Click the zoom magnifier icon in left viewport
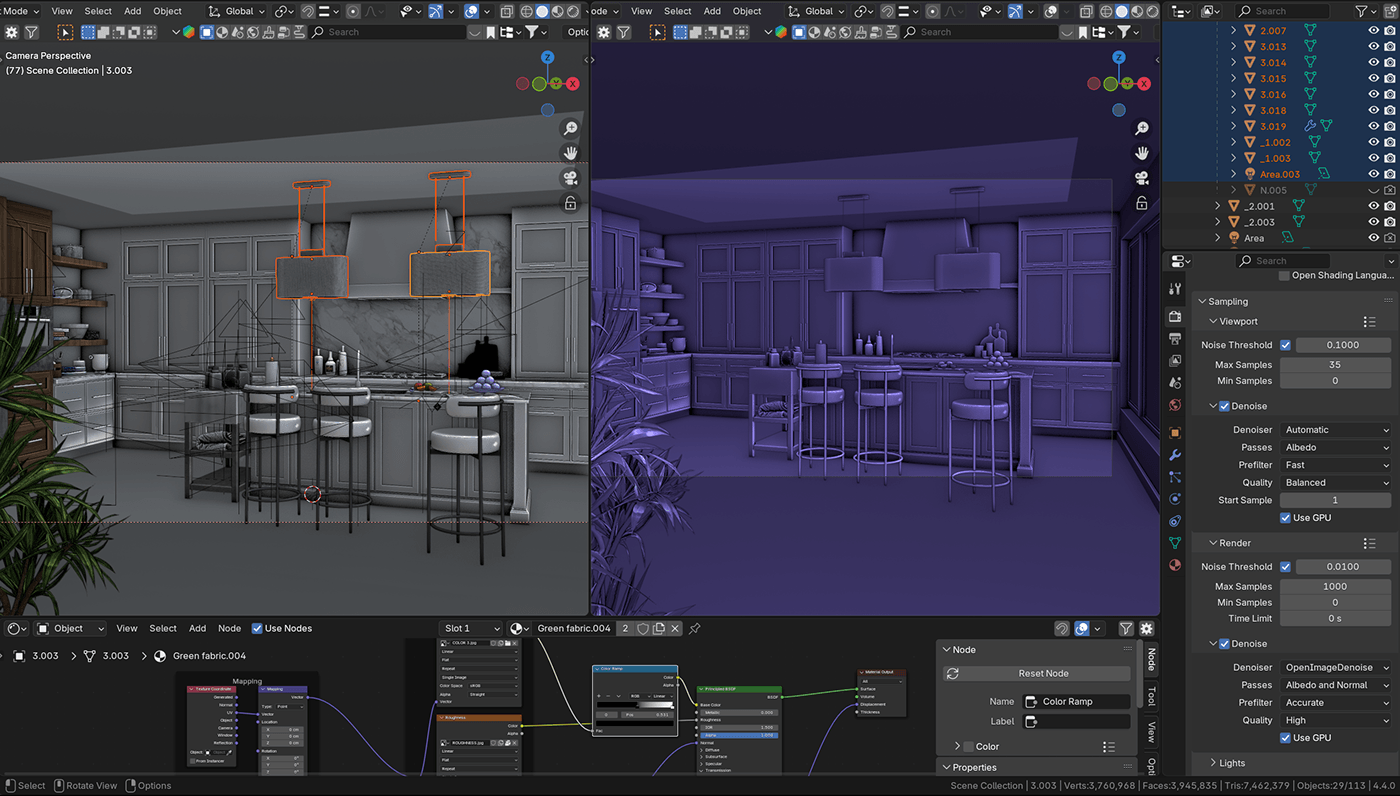This screenshot has width=1400, height=796. point(570,129)
